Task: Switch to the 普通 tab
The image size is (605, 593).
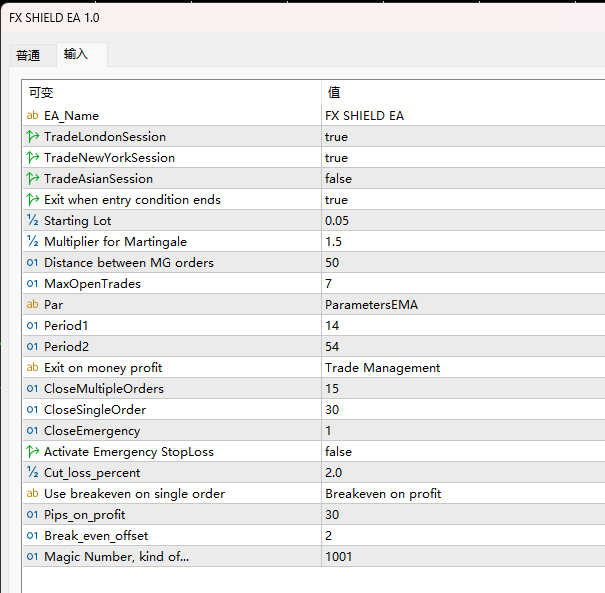Action: click(x=28, y=56)
